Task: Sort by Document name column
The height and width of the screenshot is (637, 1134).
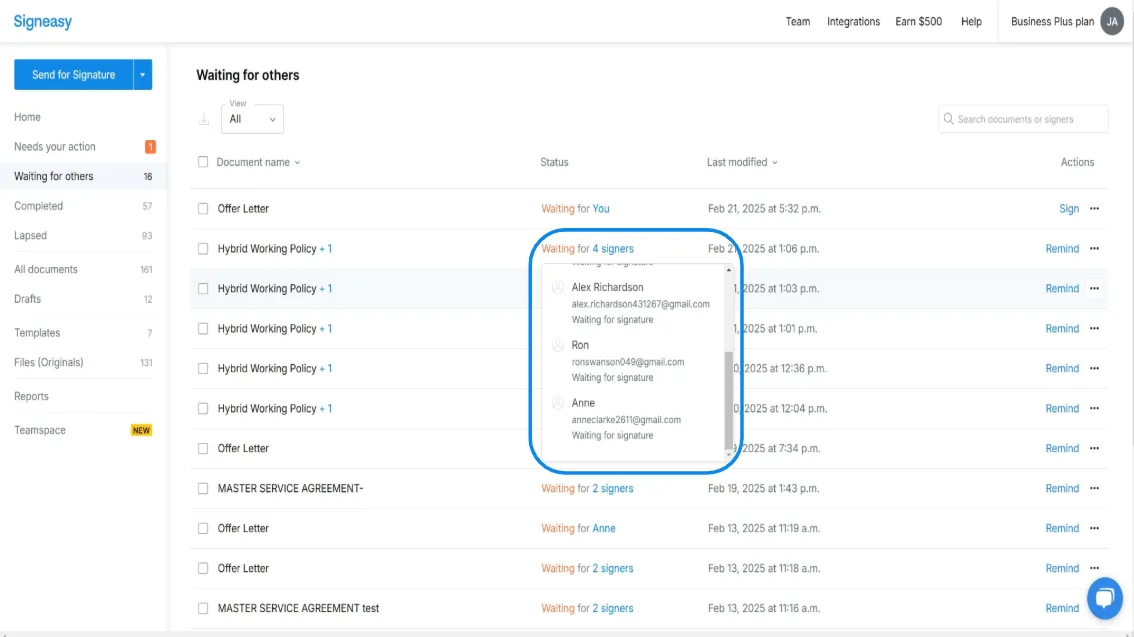Action: tap(258, 162)
